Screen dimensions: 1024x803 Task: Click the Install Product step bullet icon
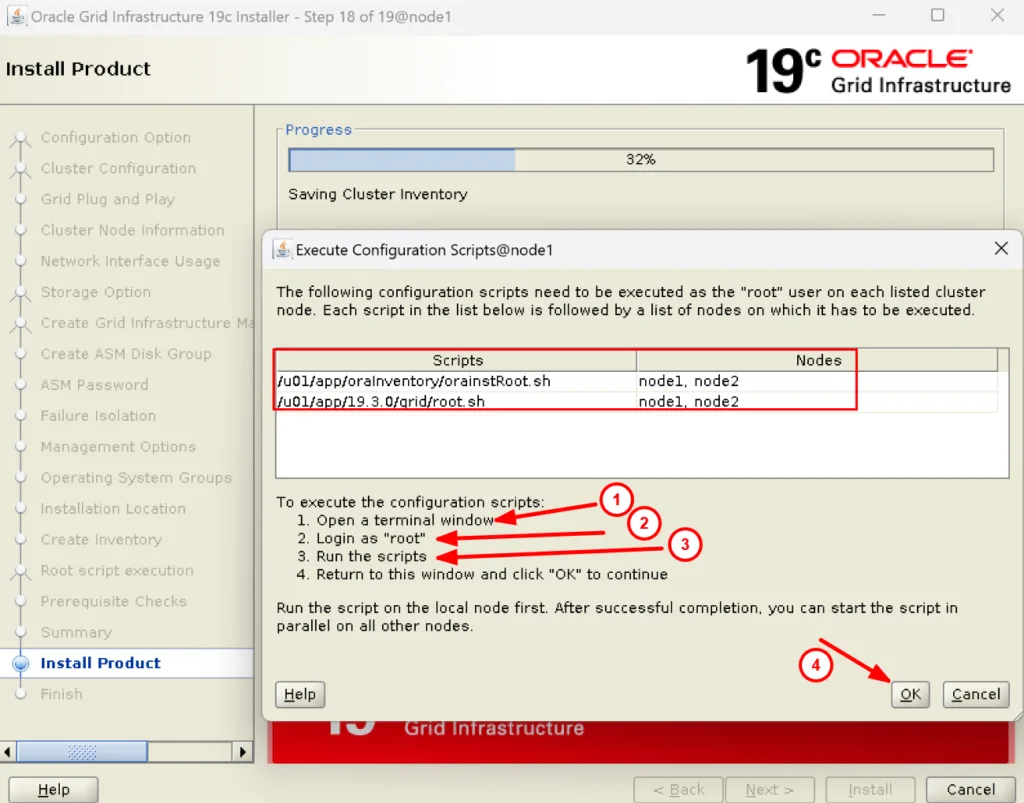20,663
